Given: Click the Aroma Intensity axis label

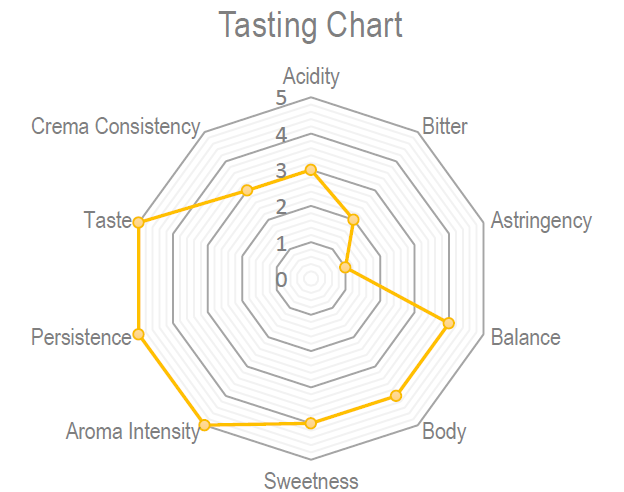Looking at the screenshot, I should click(x=132, y=432).
